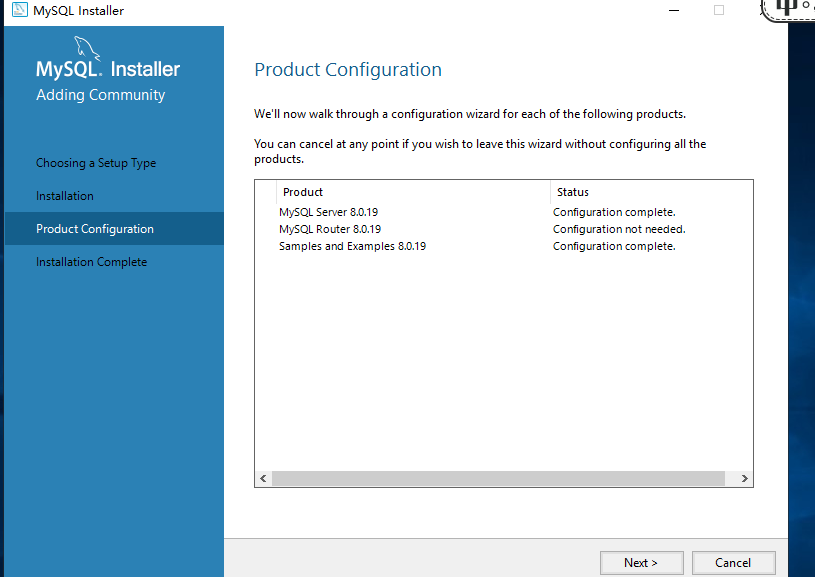The width and height of the screenshot is (815, 577).
Task: Click the highlighted Product Configuration step
Action: click(x=96, y=228)
